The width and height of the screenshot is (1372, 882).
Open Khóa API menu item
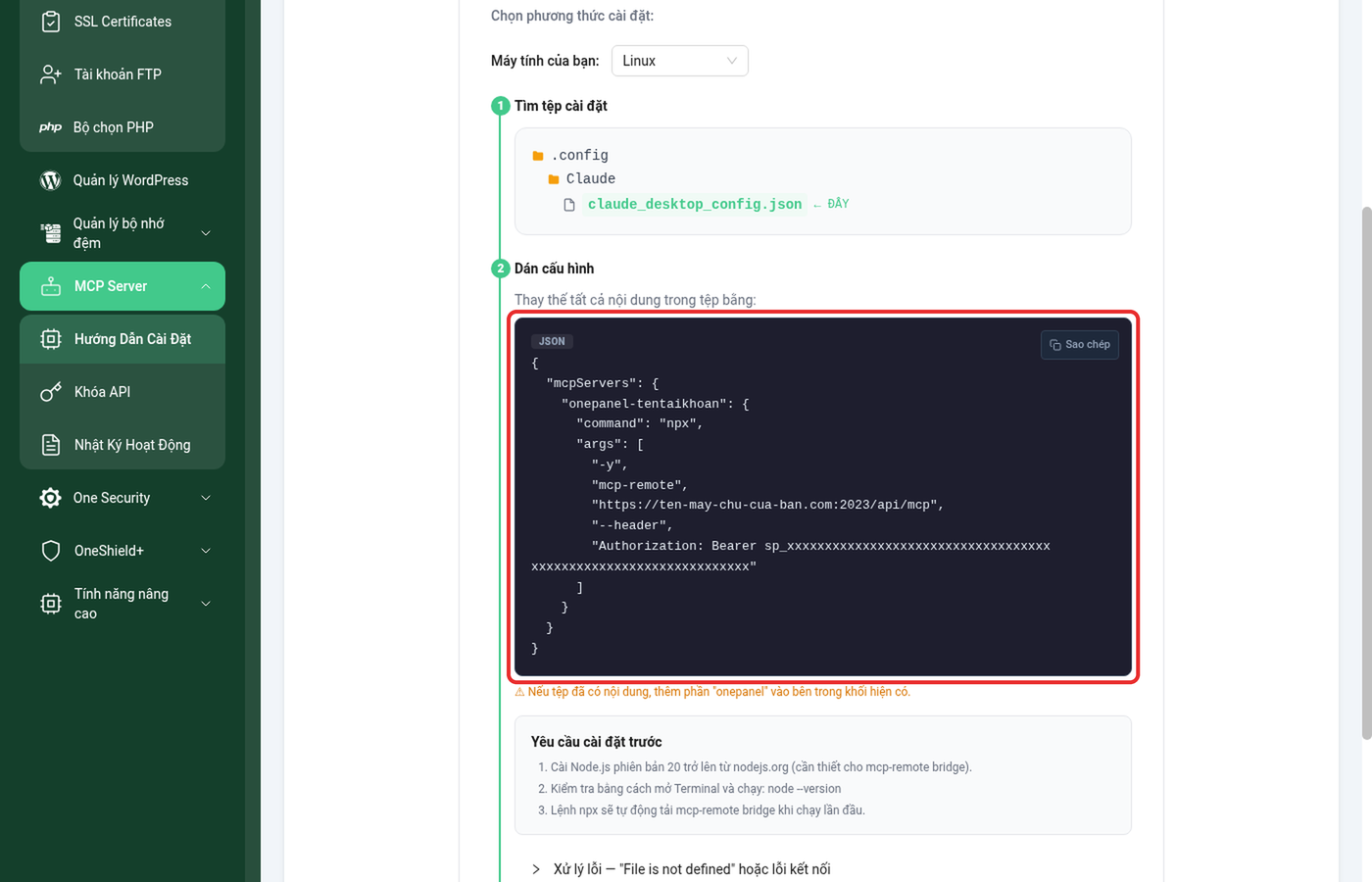[122, 392]
